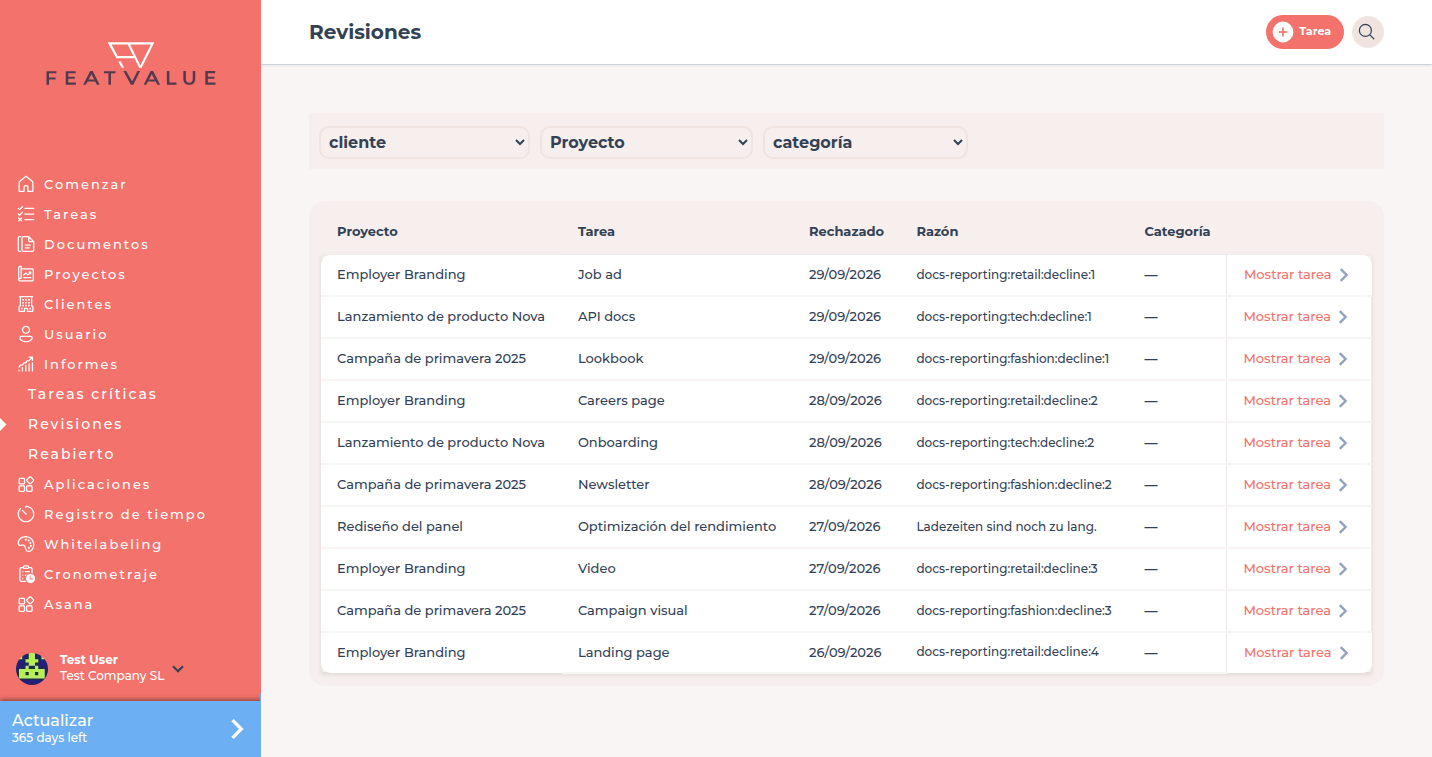1432x757 pixels.
Task: Click the Aplicaciones grid icon
Action: (x=26, y=484)
